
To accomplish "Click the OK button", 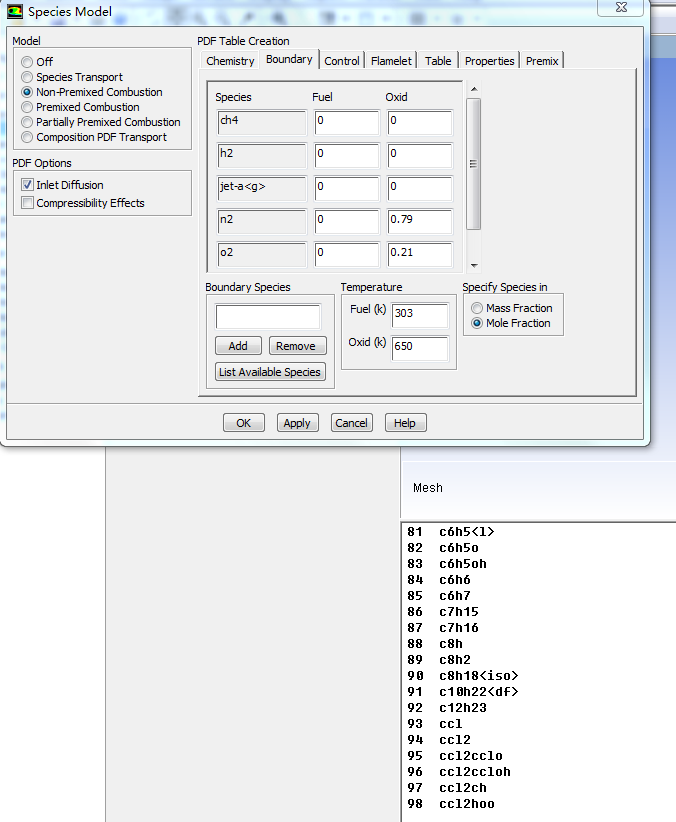I will [243, 423].
